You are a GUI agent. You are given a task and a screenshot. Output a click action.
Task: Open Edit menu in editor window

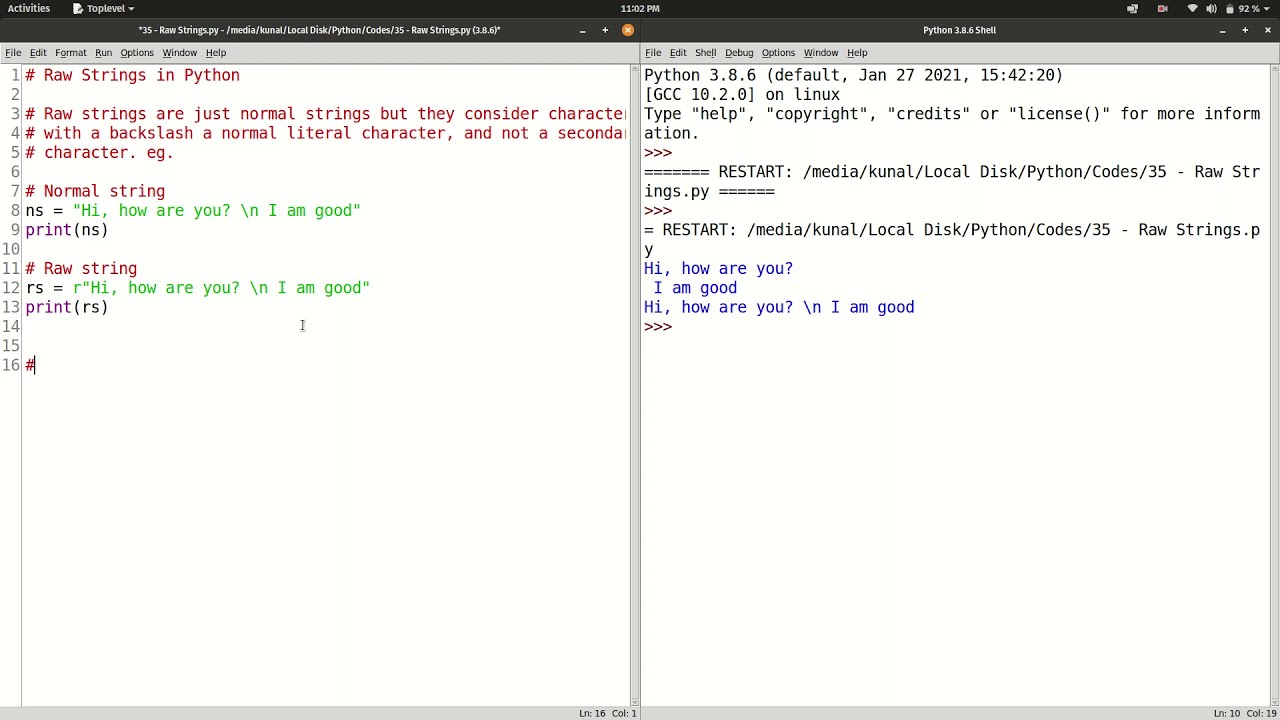pos(38,52)
